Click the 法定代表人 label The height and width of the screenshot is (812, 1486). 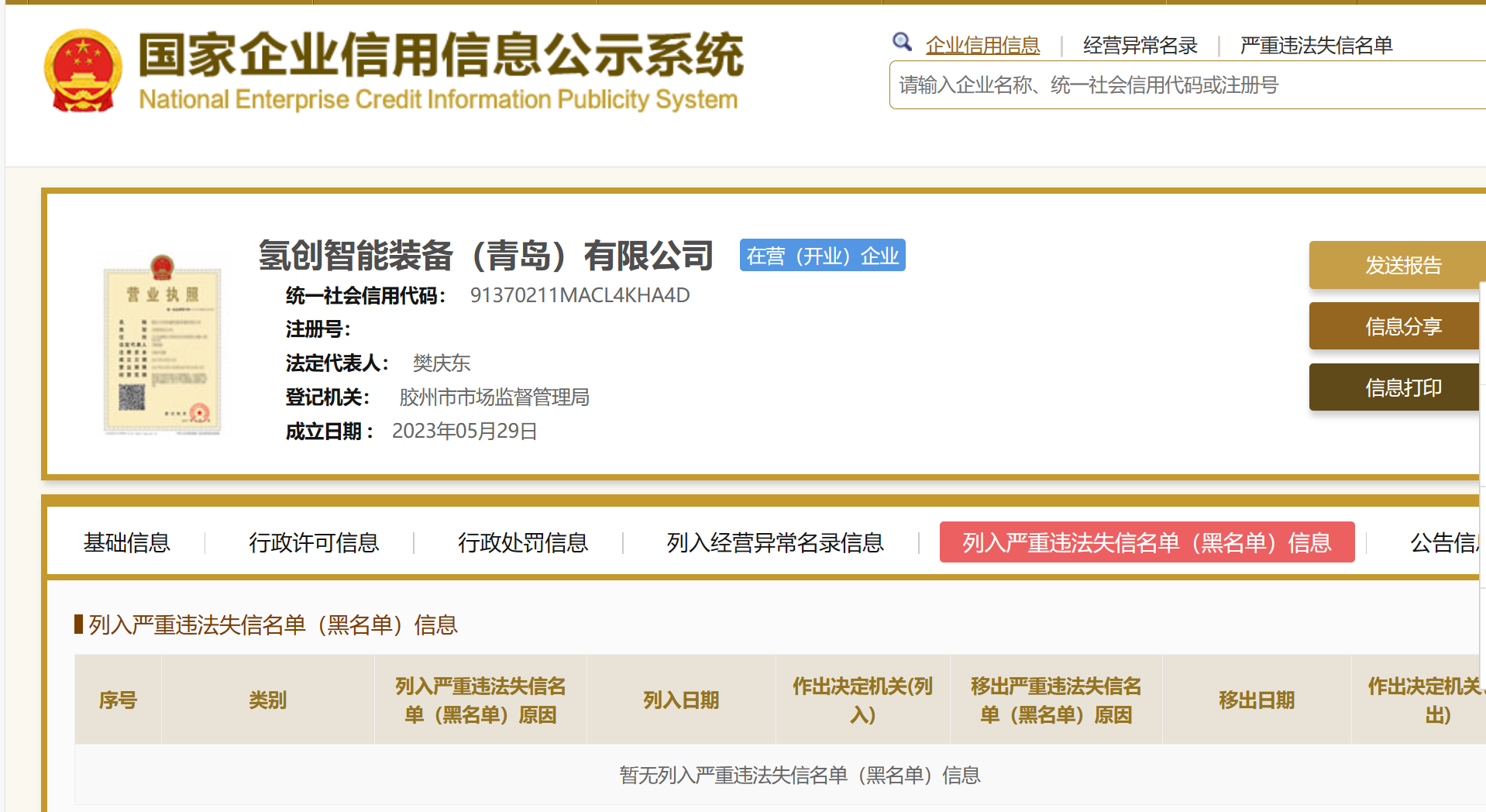(x=337, y=363)
